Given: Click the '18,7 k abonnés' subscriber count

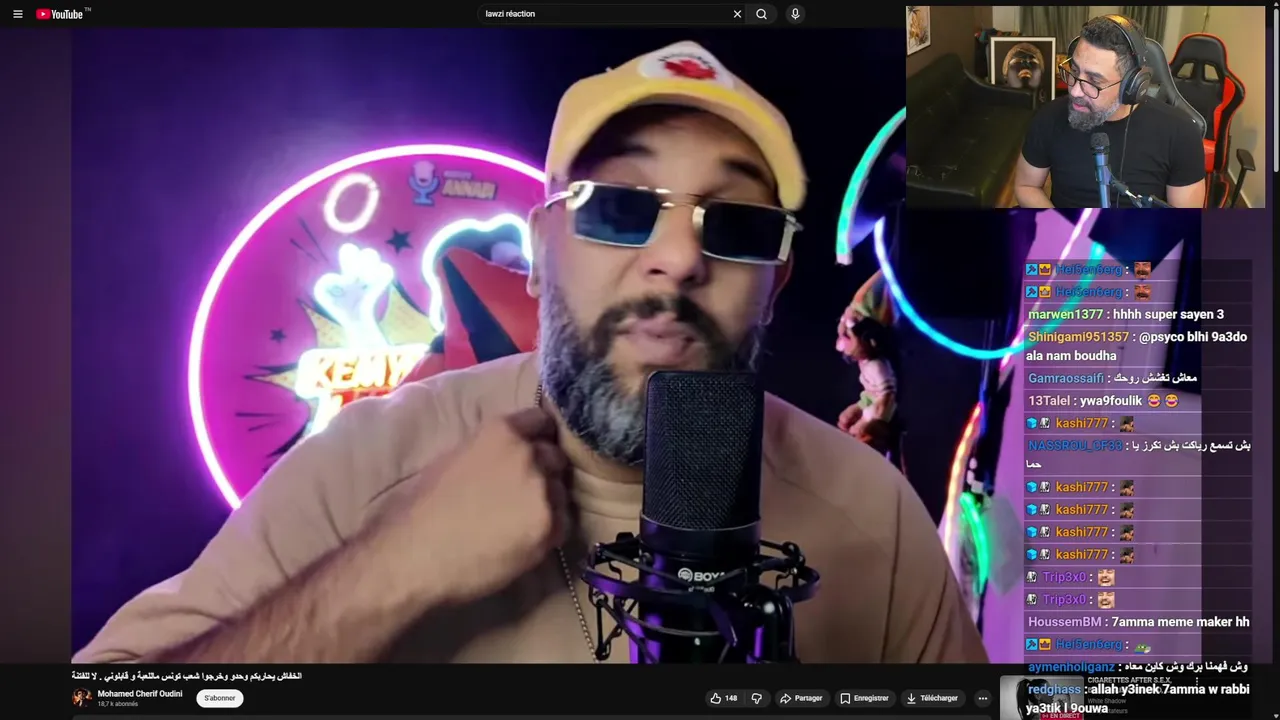Looking at the screenshot, I should click(118, 704).
